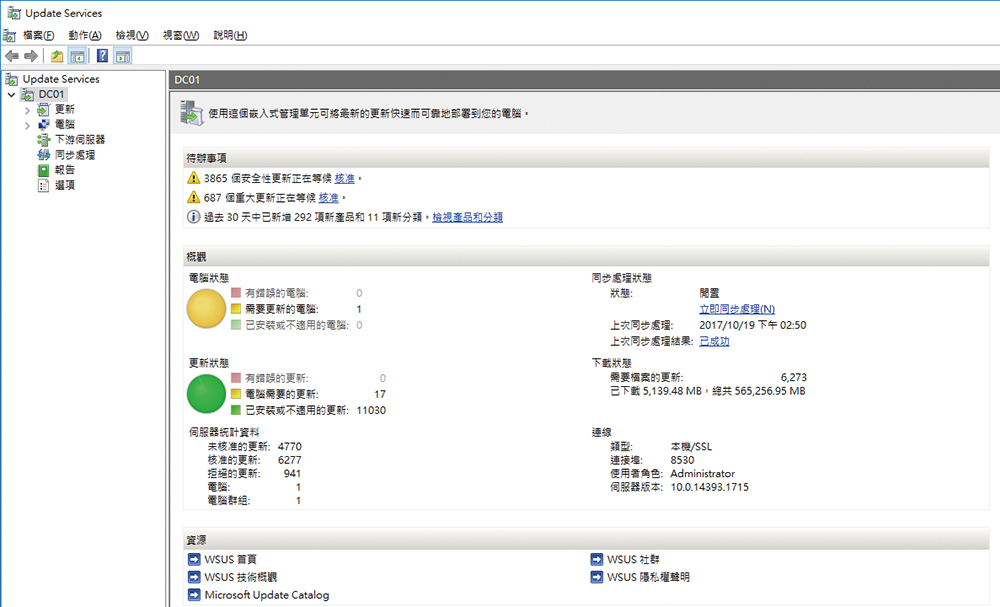Screen dimensions: 1000x607
Task: Click the Update Services root node icon
Action: [11, 79]
